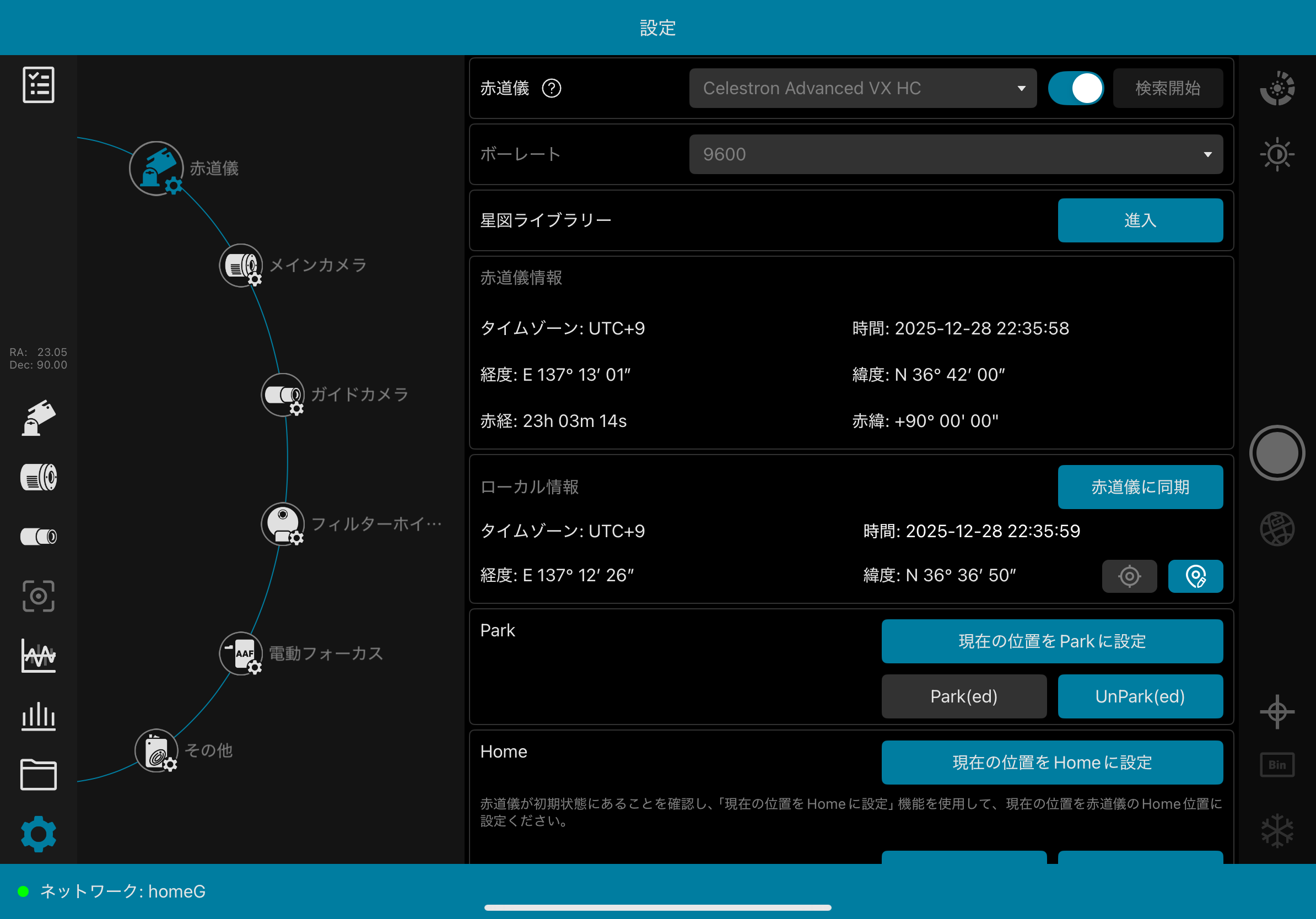Open the focus frame detect icon
Viewport: 1316px width, 919px height.
pos(39,596)
